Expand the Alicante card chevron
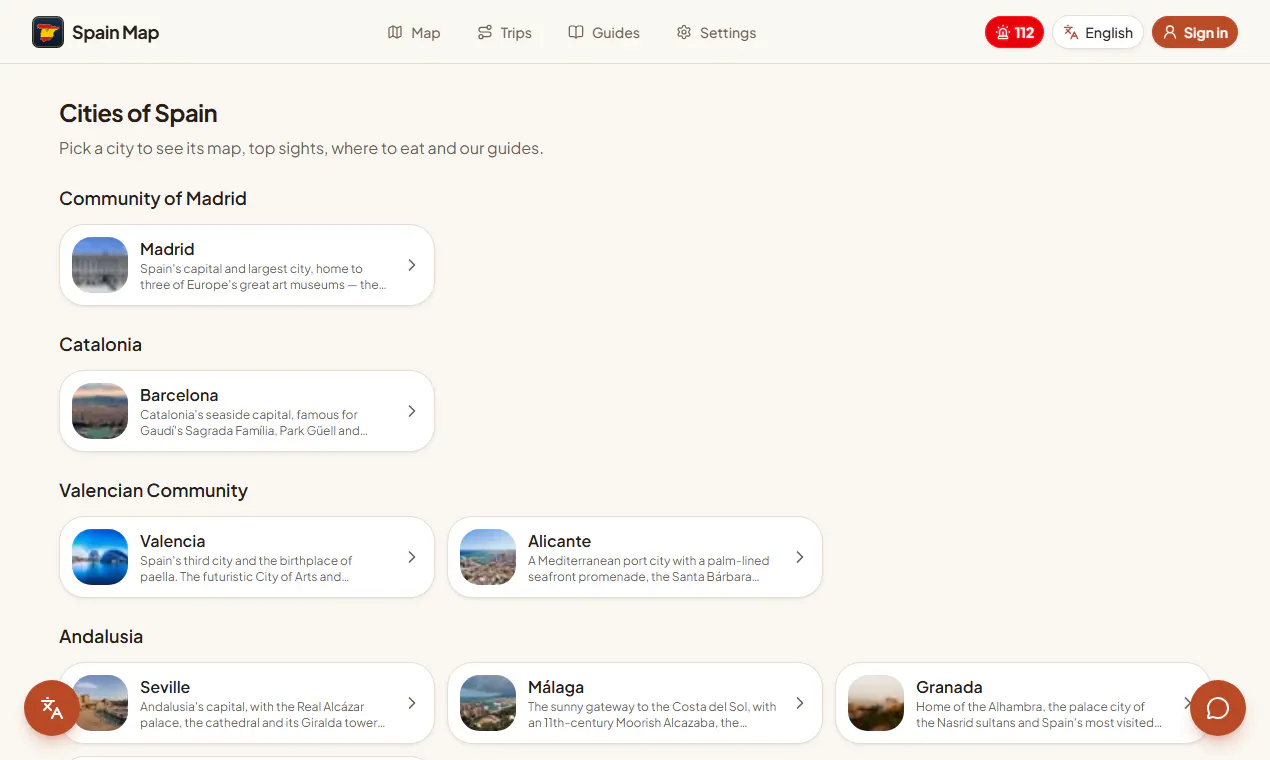The height and width of the screenshot is (760, 1270). [x=800, y=557]
